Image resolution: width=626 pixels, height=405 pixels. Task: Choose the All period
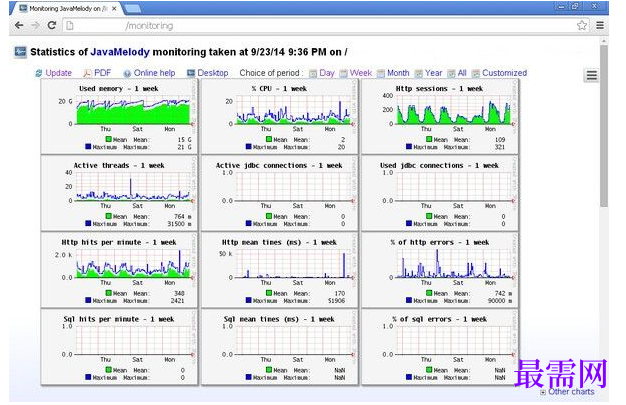coord(462,73)
